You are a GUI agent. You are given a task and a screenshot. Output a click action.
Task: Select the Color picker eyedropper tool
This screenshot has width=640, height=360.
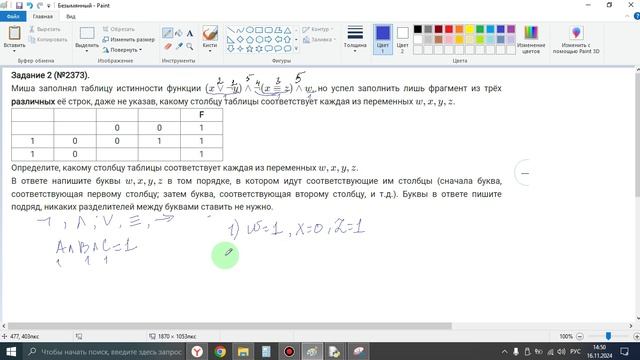point(179,46)
